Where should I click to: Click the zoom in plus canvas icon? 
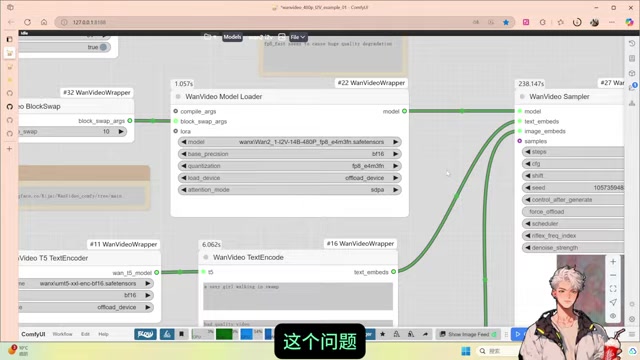613,262
